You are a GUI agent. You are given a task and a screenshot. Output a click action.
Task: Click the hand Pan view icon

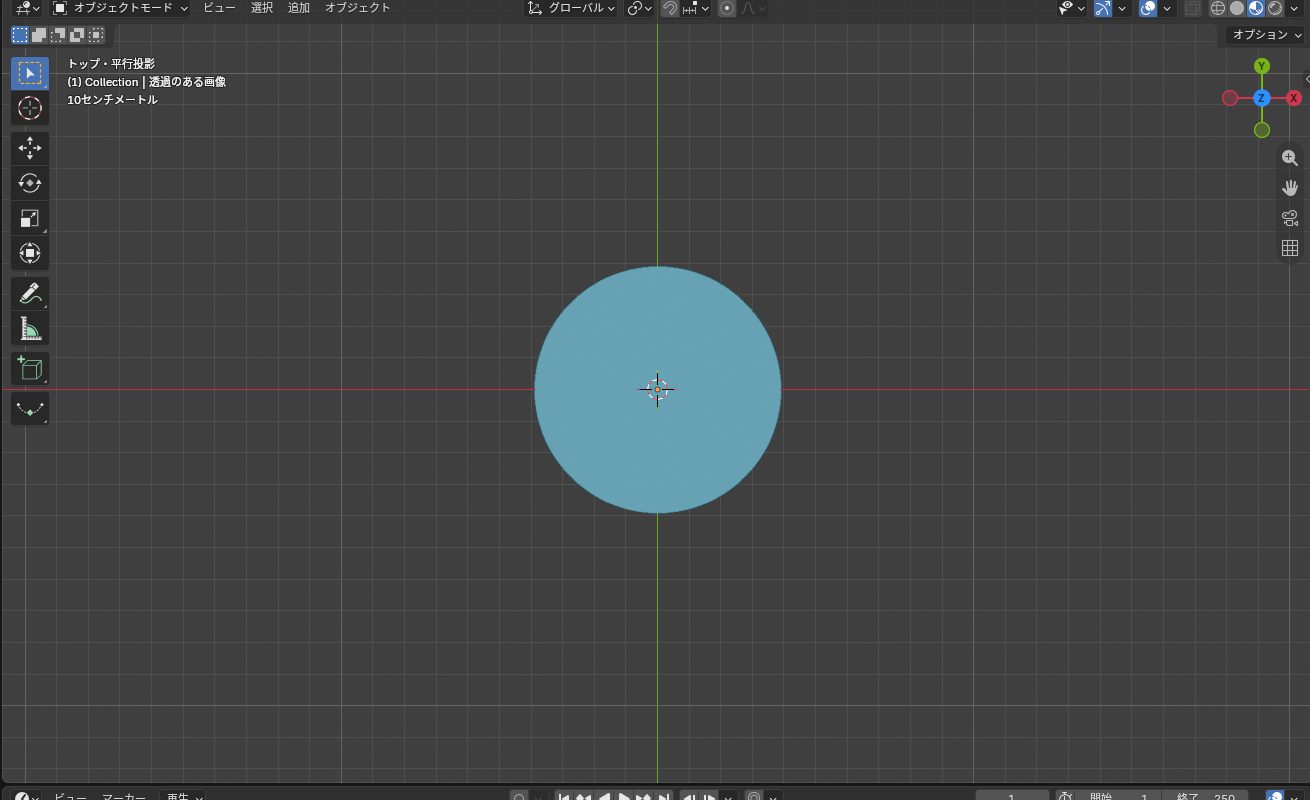[x=1290, y=188]
